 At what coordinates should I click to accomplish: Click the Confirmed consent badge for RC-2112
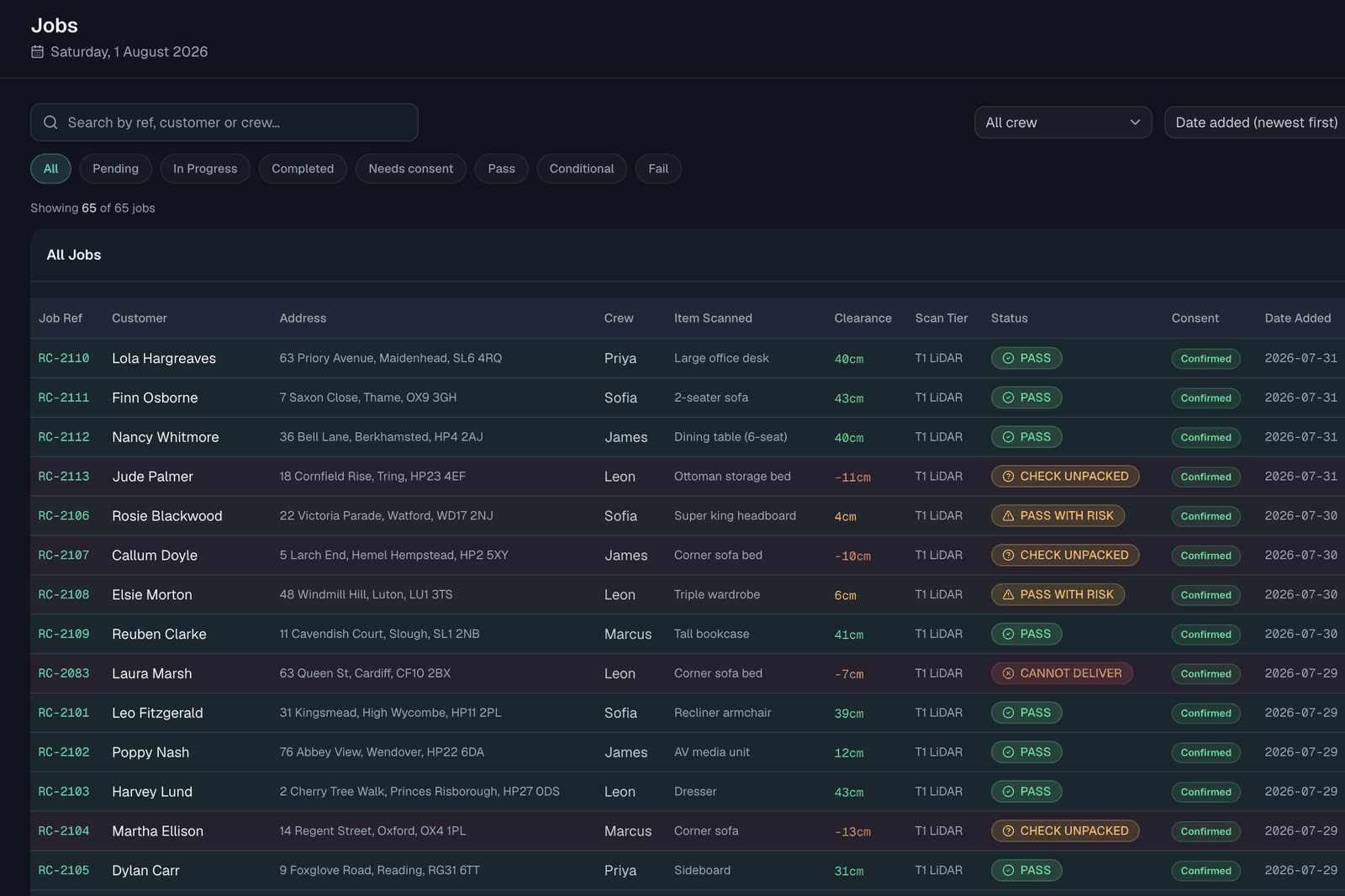pos(1205,437)
